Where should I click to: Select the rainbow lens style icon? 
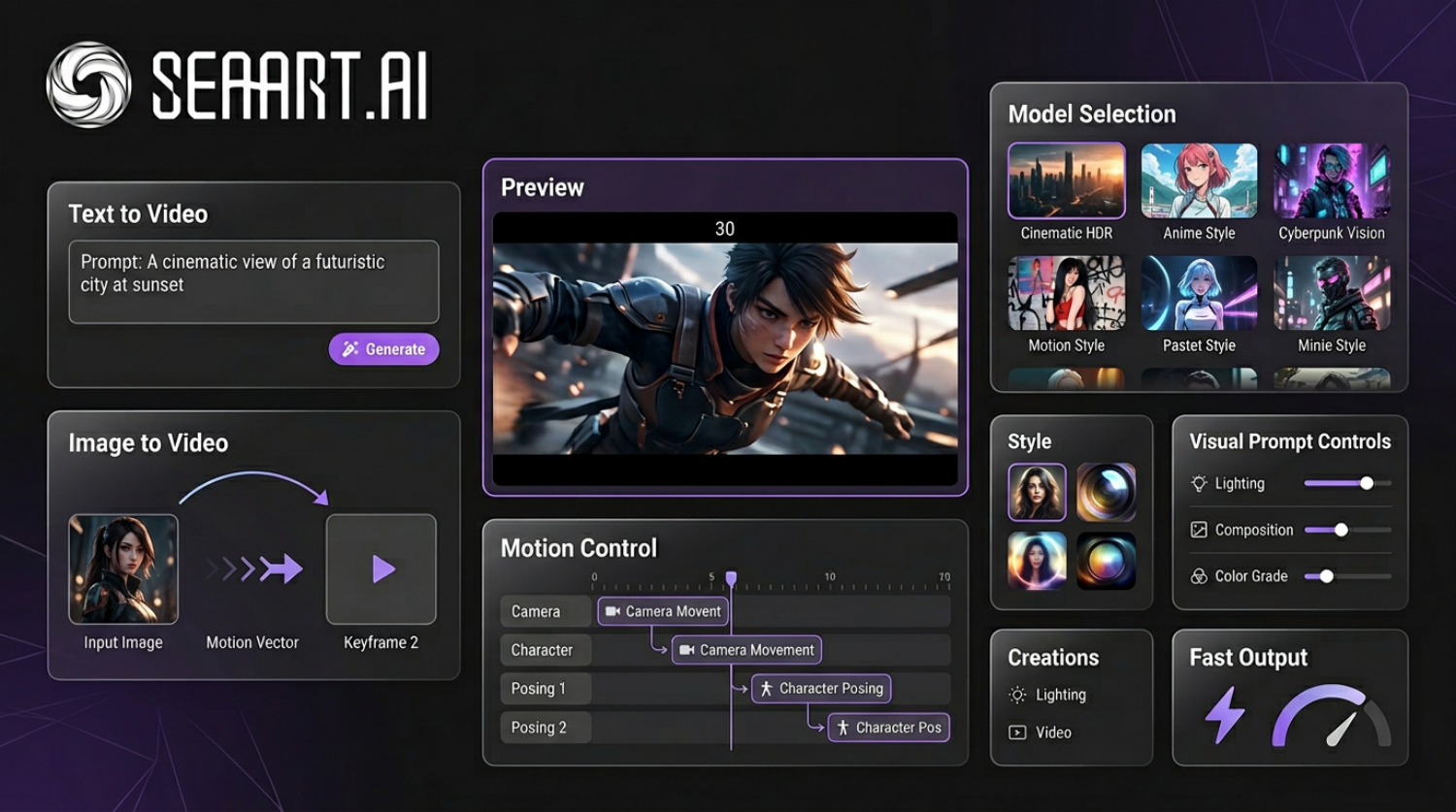[1106, 561]
